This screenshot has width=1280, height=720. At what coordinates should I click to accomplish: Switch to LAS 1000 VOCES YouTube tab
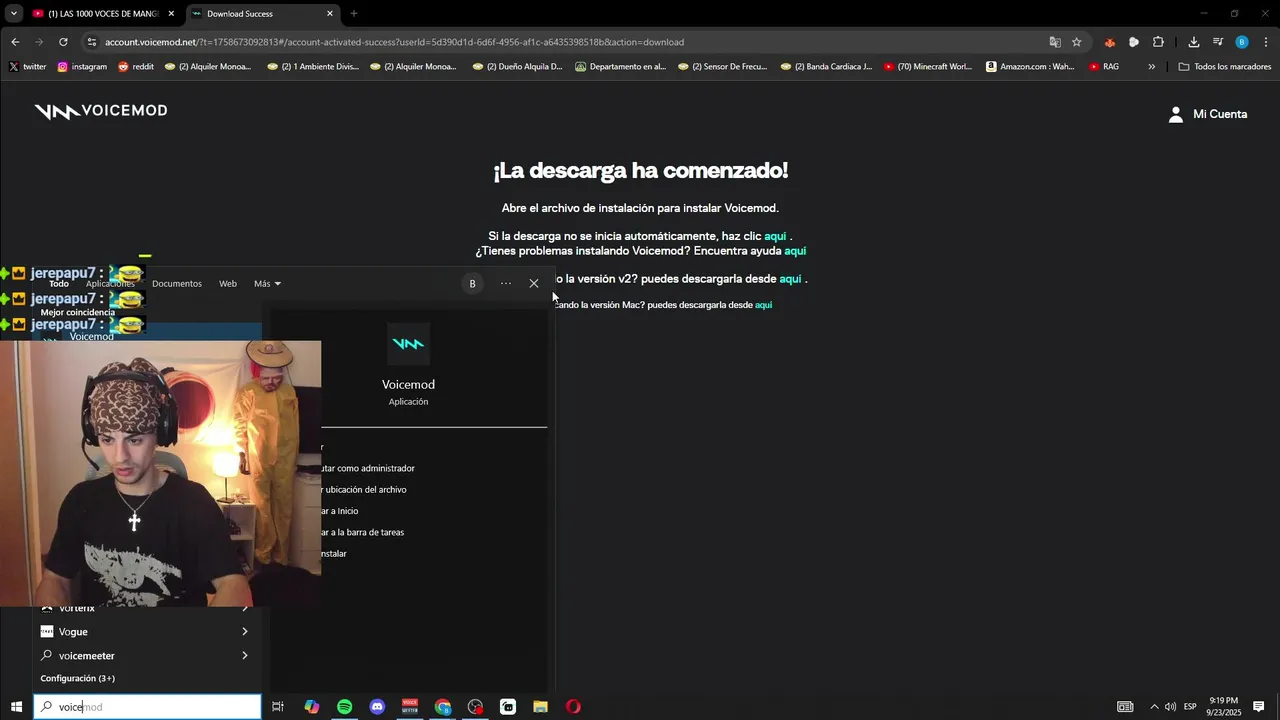pyautogui.click(x=103, y=14)
